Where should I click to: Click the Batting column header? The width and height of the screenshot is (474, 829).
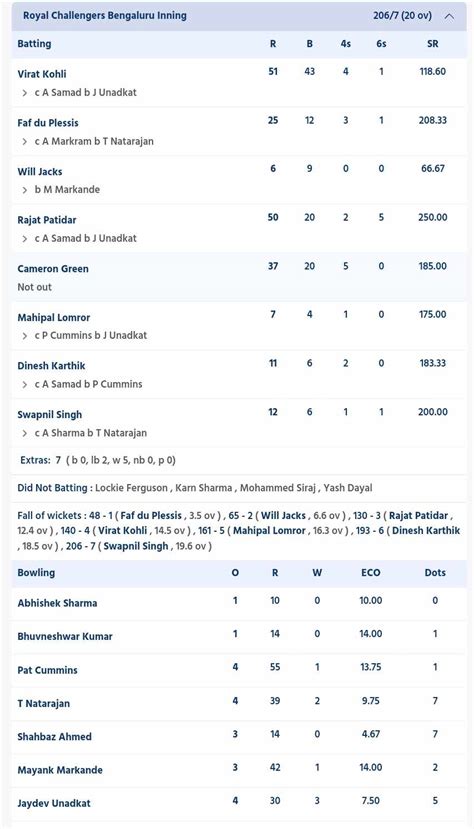pos(34,44)
